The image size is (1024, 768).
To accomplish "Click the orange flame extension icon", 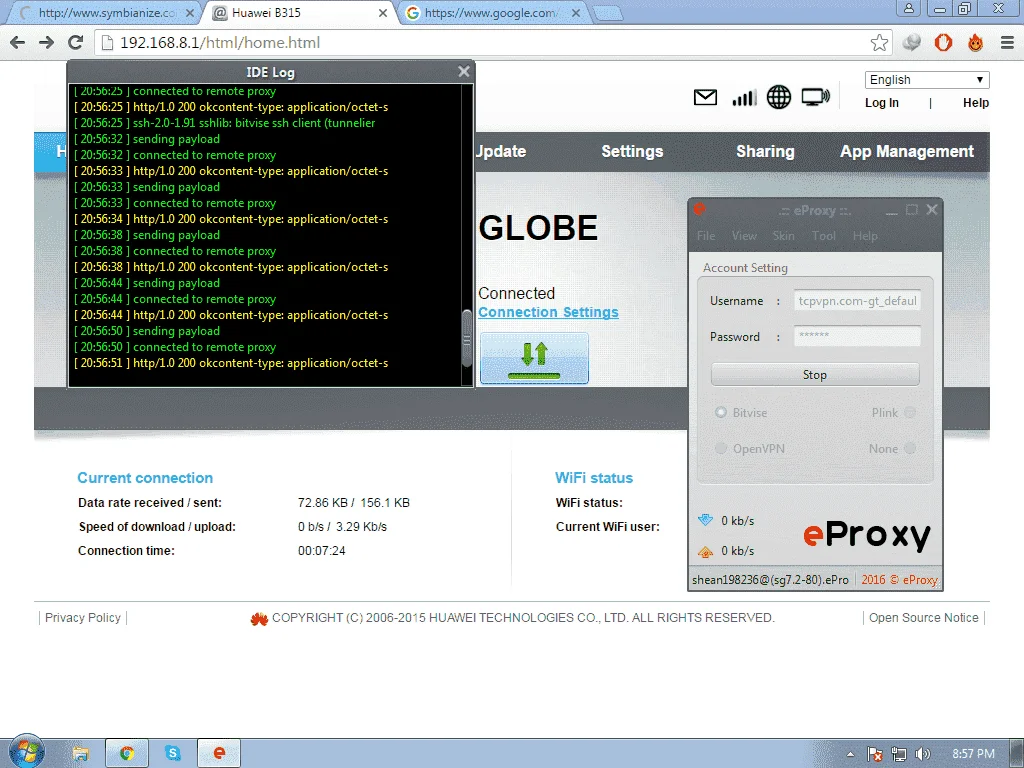I will click(x=975, y=42).
